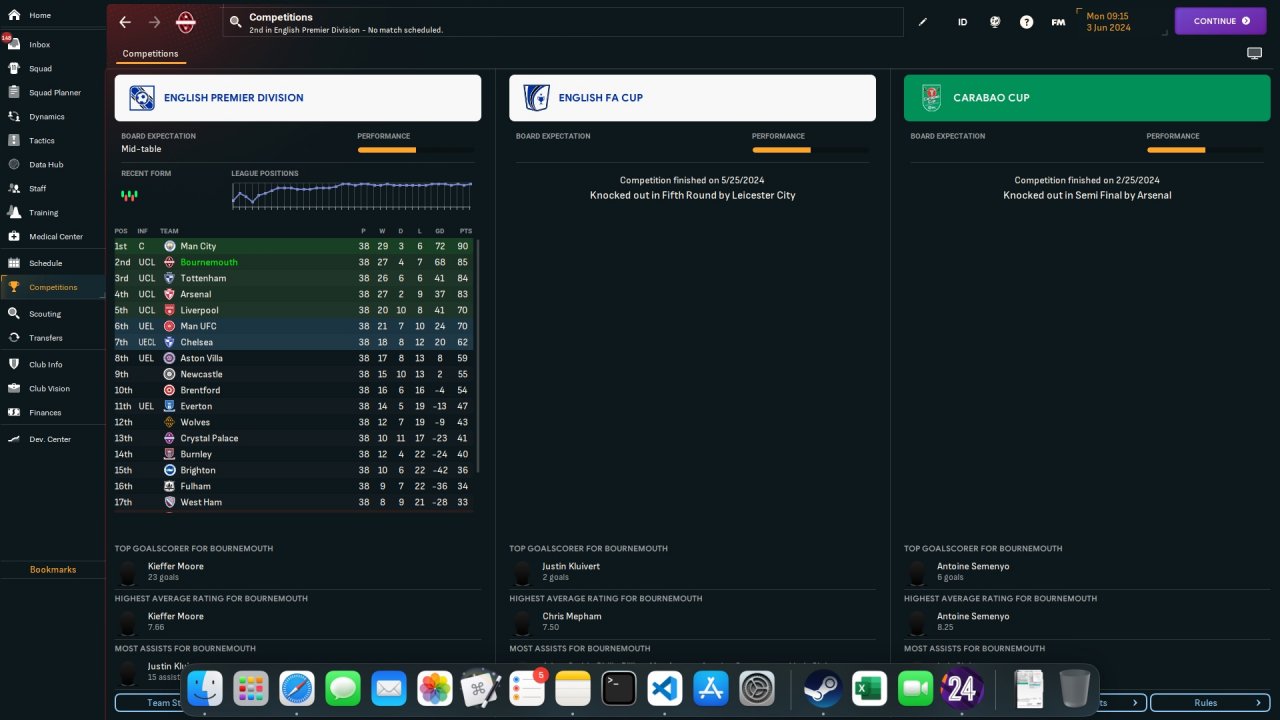Screen dimensions: 1280x720
Task: Open the English FA Cup header
Action: coord(693,98)
